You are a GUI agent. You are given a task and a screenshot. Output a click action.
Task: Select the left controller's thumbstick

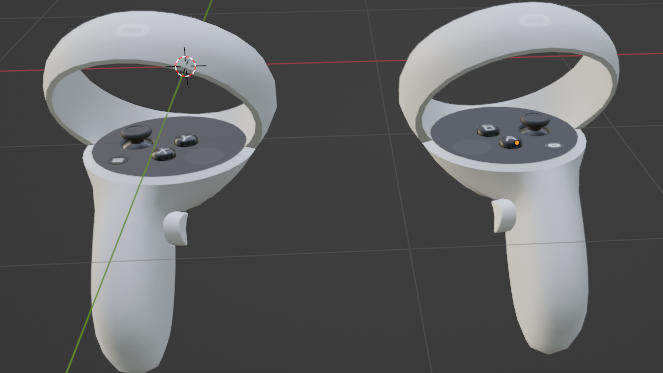(136, 135)
